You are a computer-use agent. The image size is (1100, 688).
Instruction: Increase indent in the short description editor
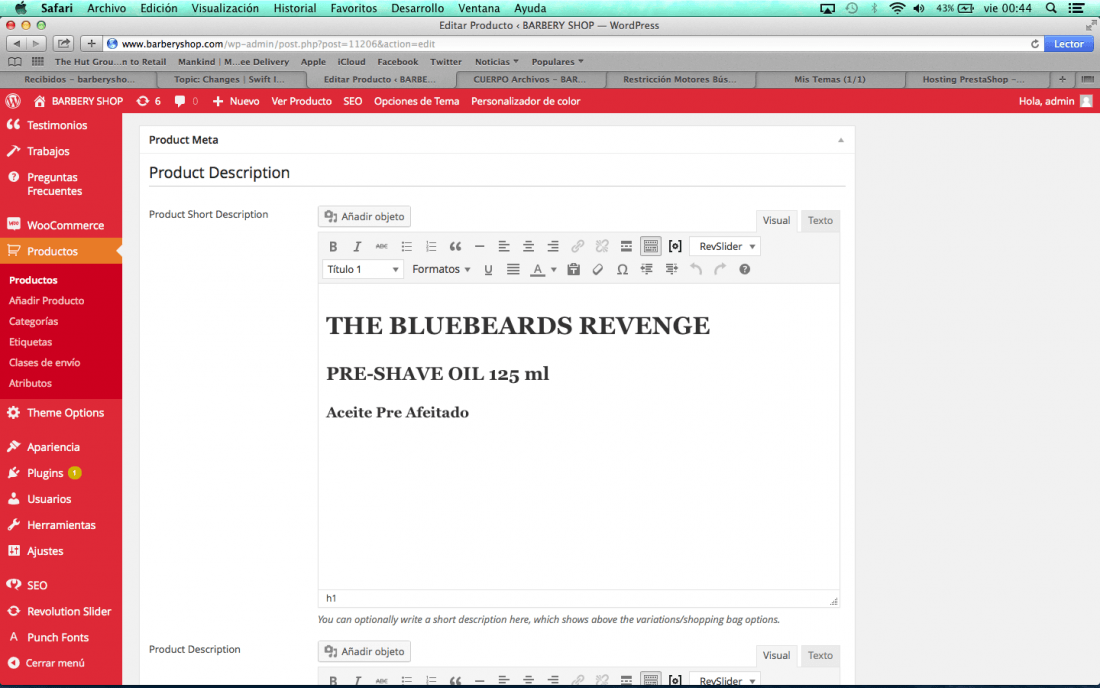coord(671,269)
